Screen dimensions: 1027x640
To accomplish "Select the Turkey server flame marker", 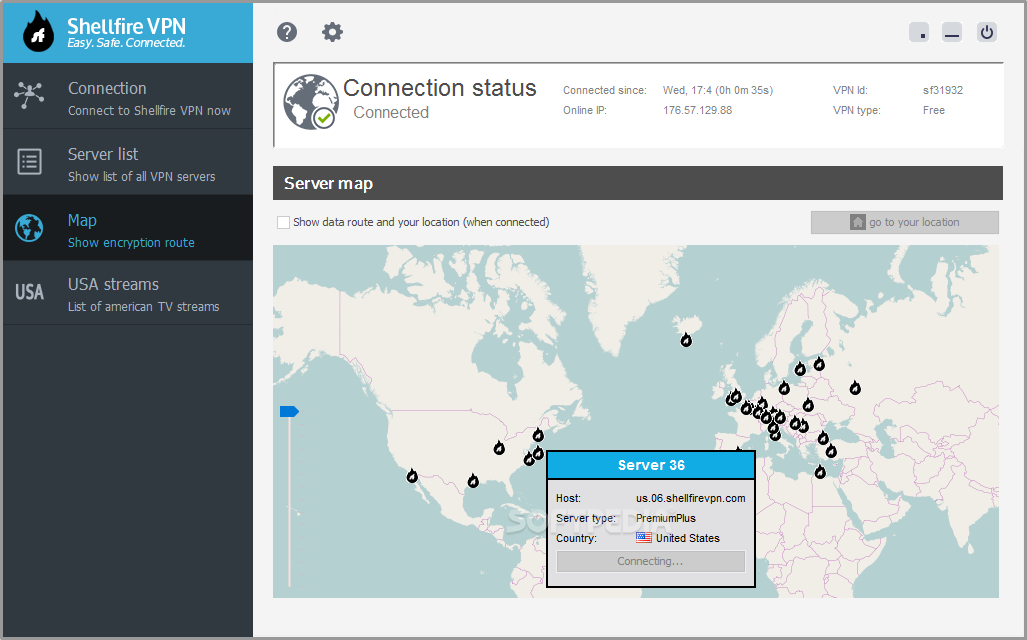I will click(831, 451).
